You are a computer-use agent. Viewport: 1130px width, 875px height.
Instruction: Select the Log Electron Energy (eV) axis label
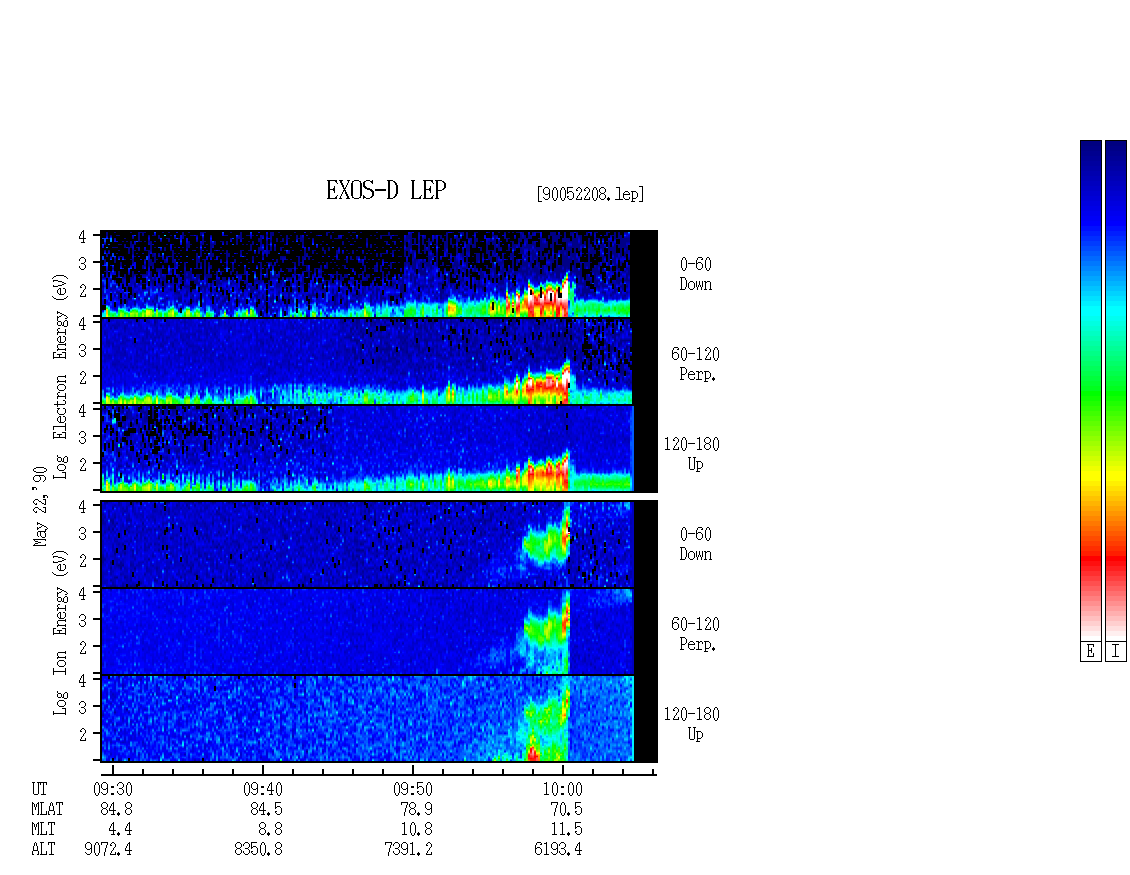[60, 376]
